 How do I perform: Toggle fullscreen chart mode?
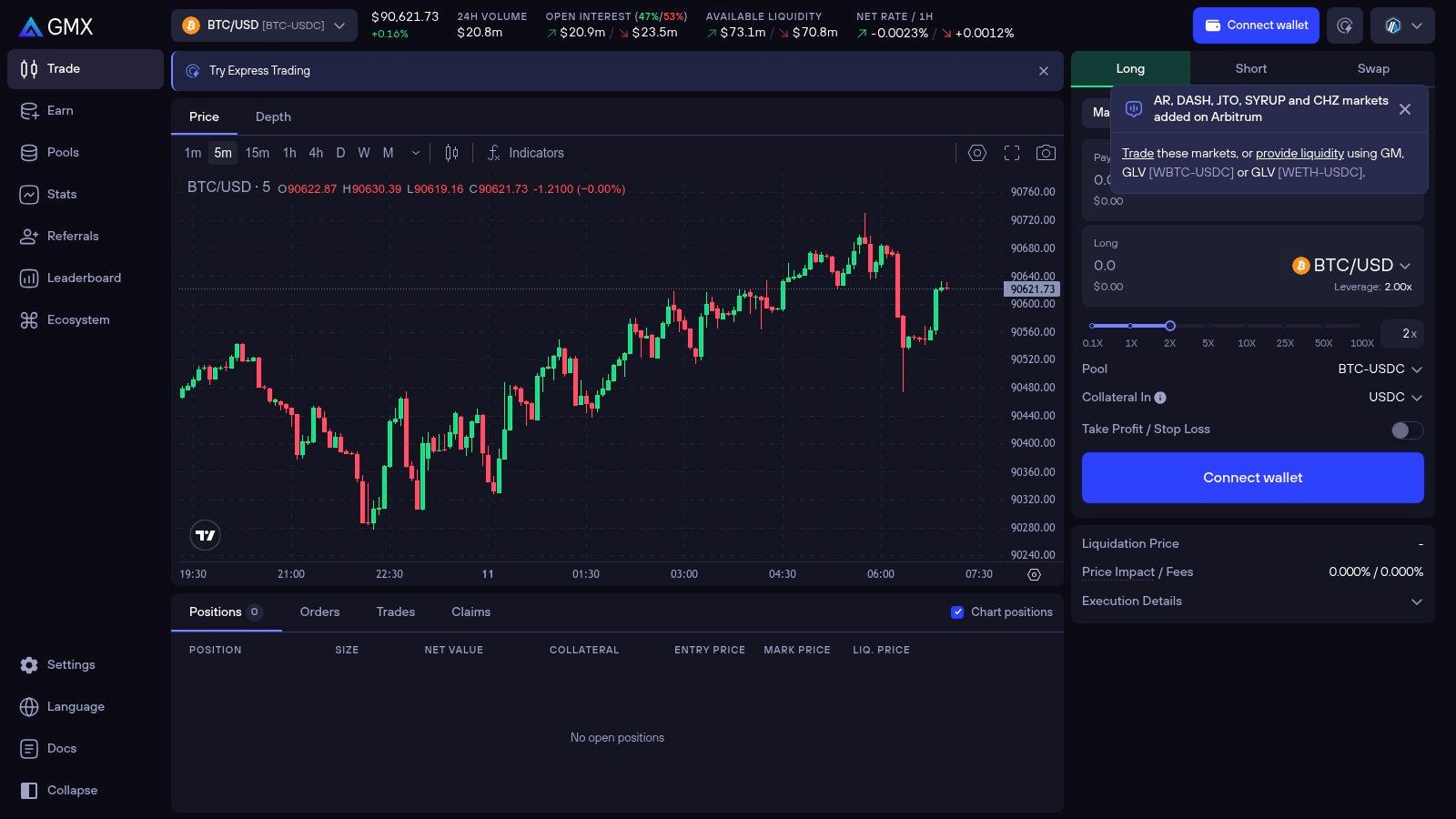pyautogui.click(x=1012, y=153)
